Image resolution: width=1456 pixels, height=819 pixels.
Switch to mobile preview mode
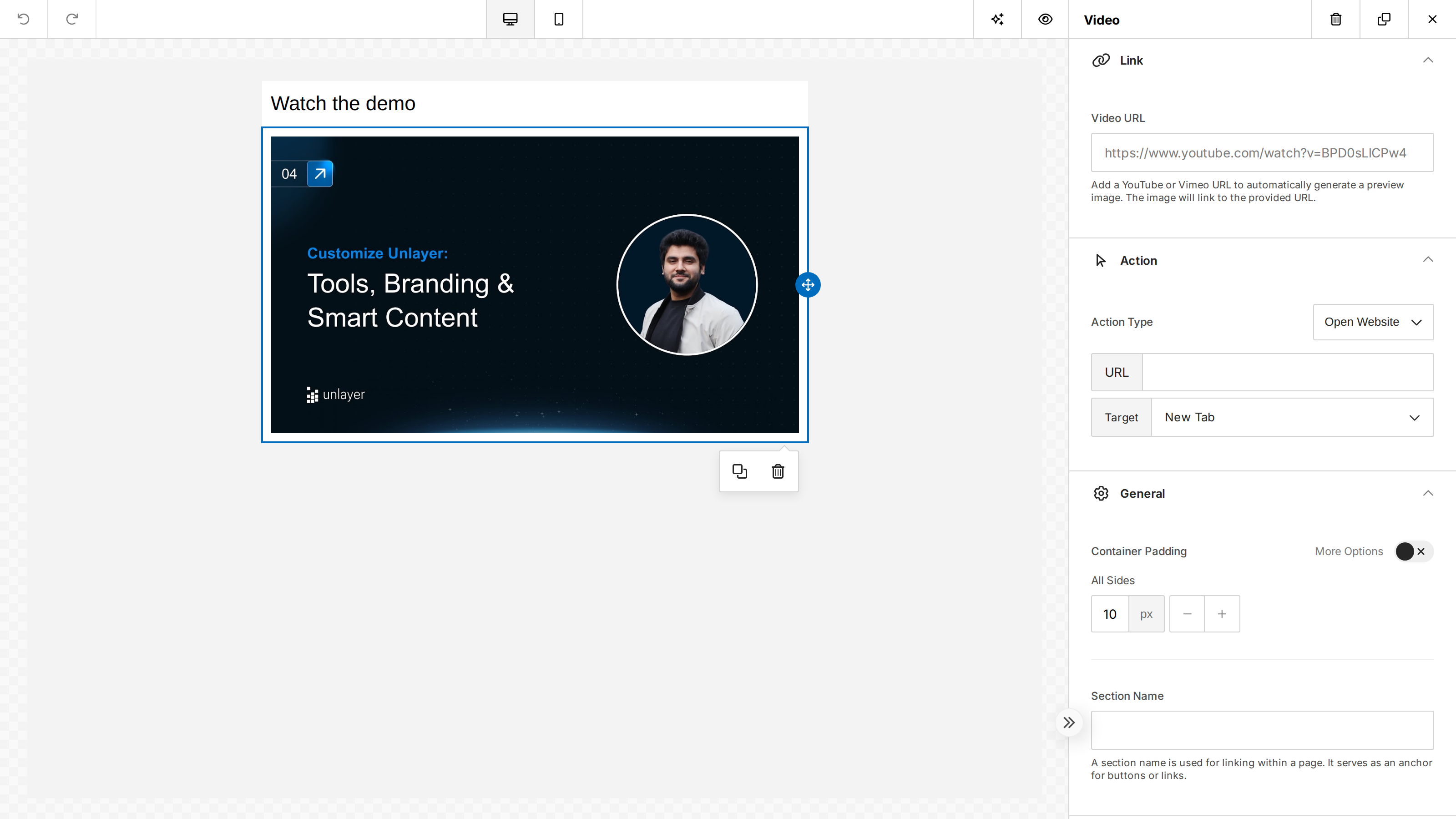(558, 19)
